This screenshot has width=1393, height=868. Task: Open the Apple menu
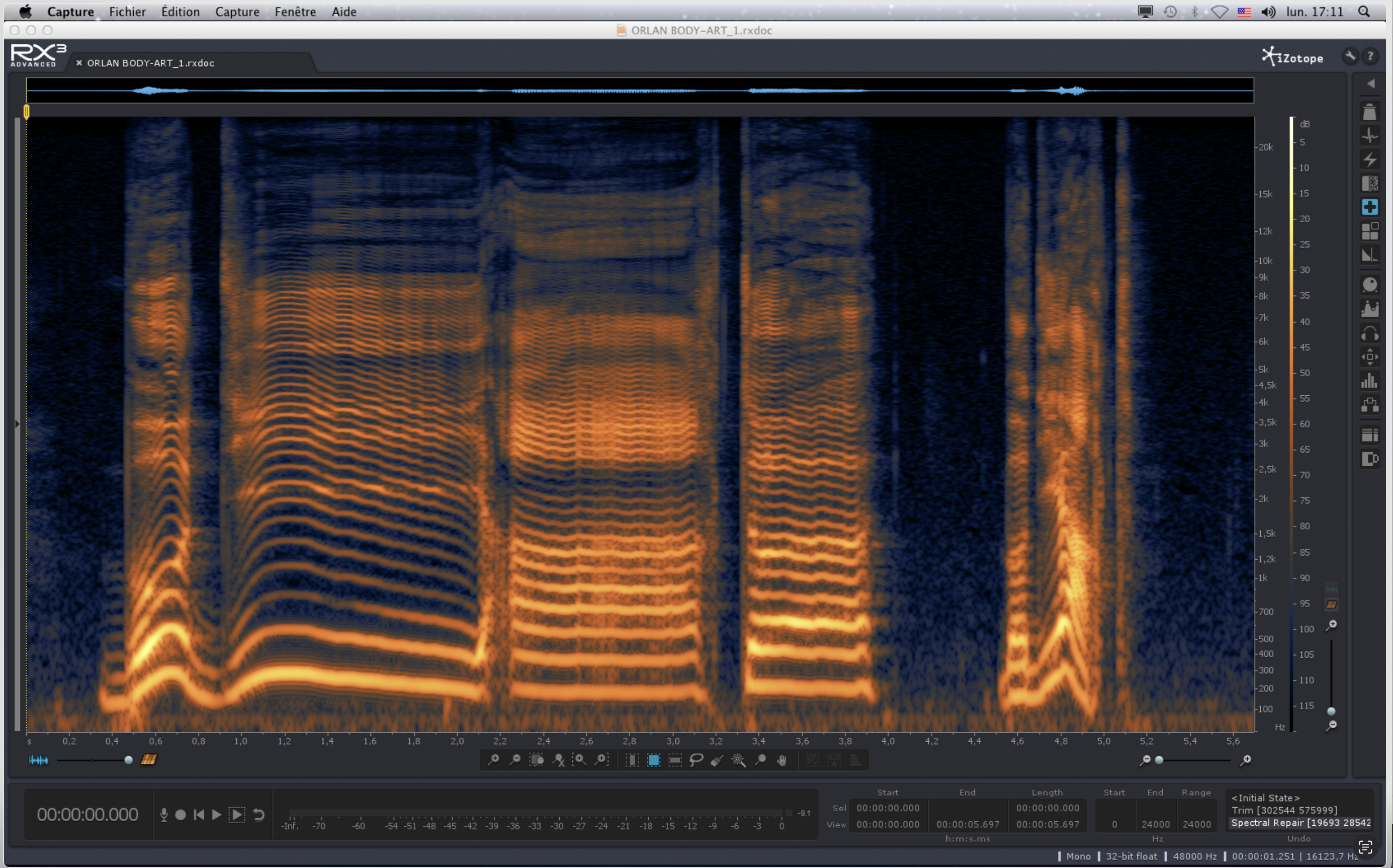tap(25, 12)
